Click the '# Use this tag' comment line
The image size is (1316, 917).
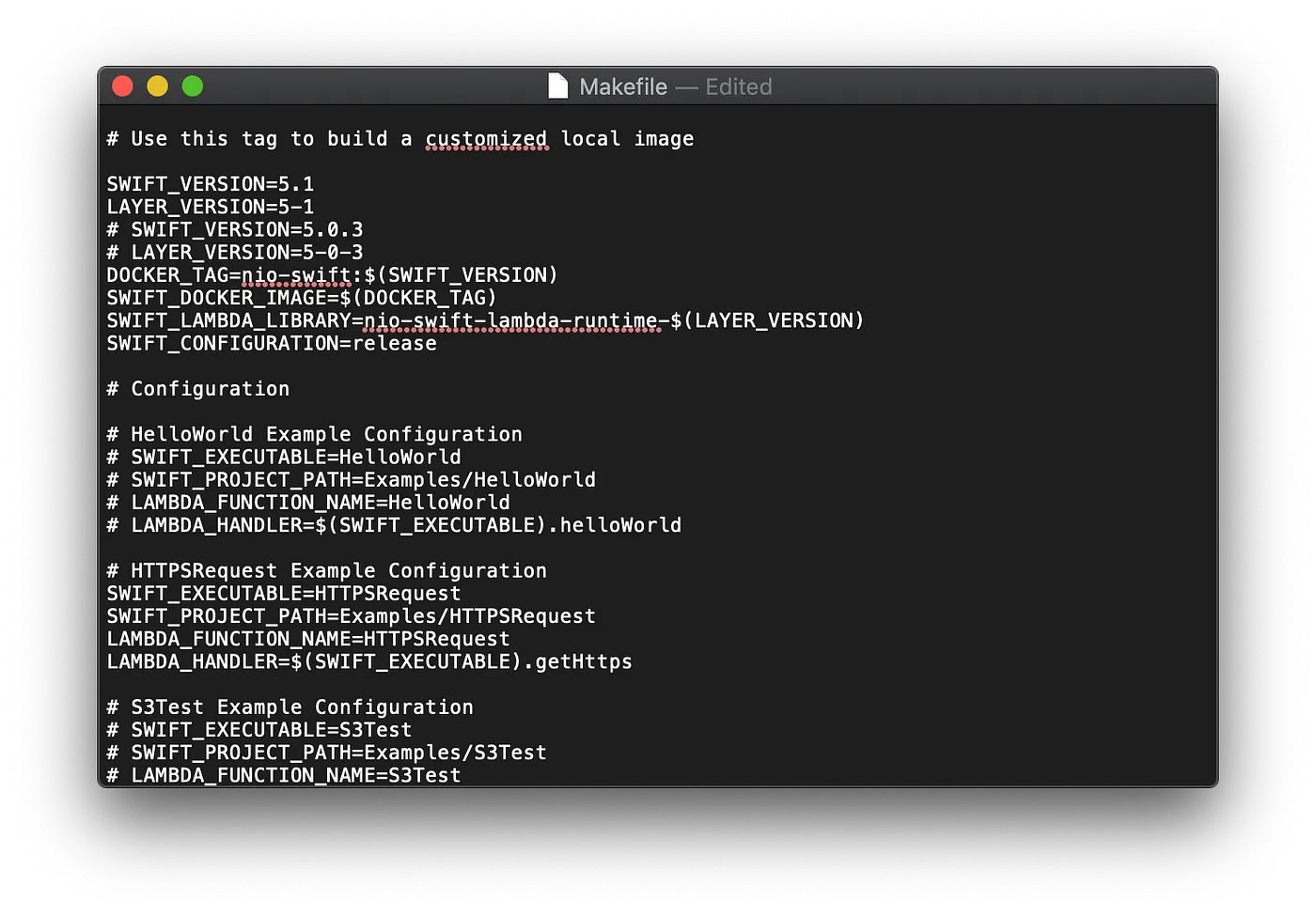coord(400,139)
